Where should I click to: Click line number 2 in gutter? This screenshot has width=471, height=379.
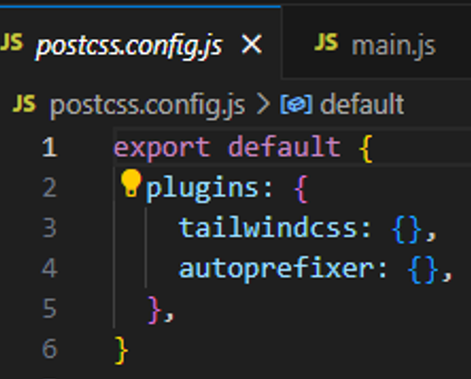click(50, 188)
